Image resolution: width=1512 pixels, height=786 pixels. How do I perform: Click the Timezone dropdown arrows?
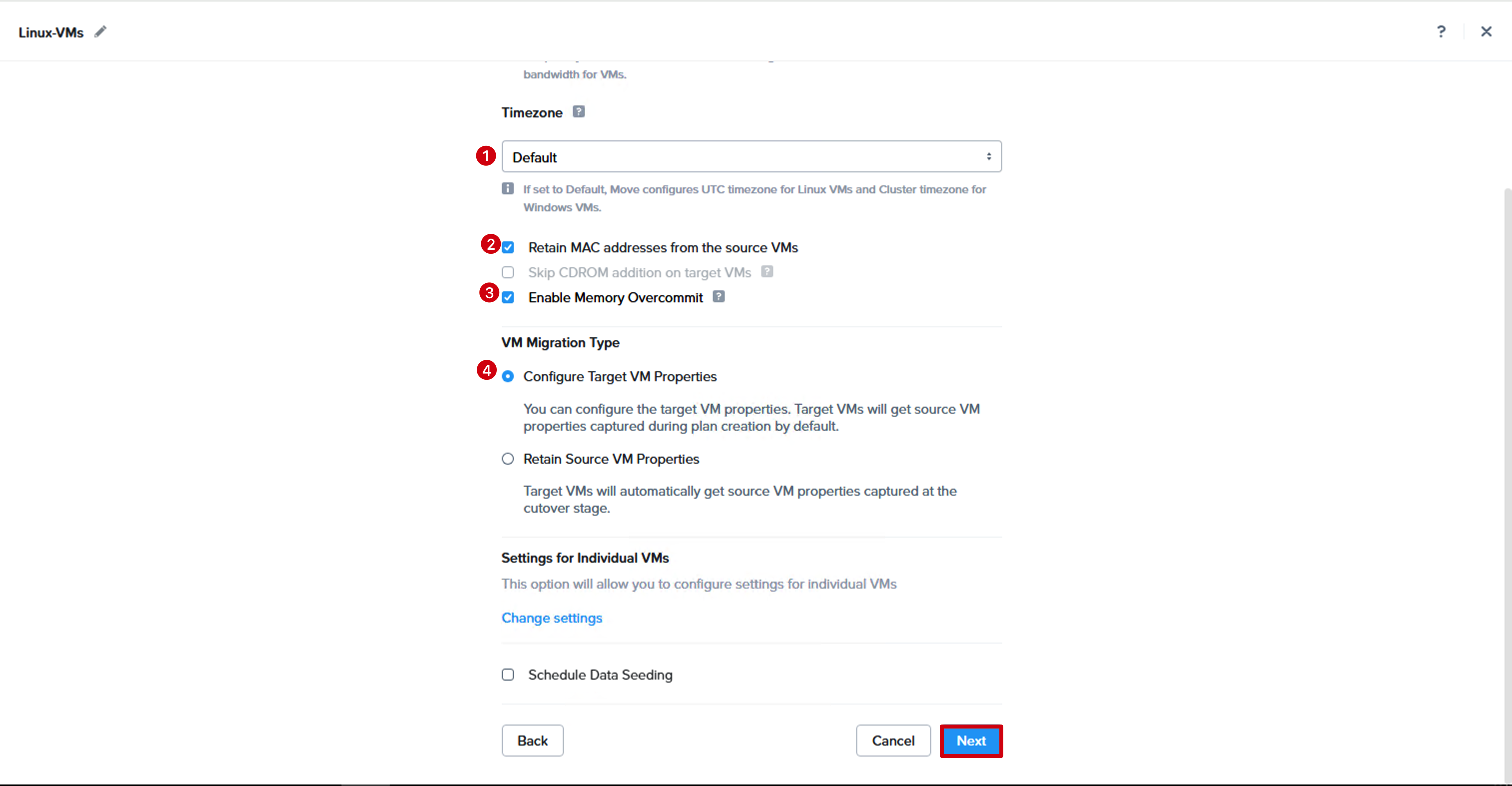pos(989,156)
